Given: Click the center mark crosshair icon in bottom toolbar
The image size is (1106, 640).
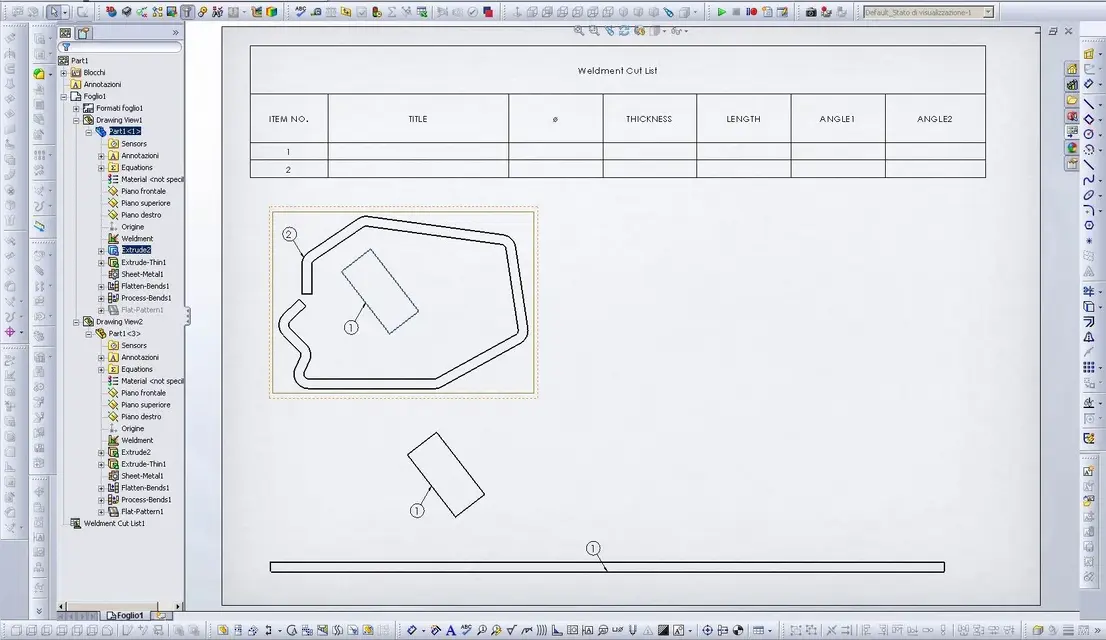Looking at the screenshot, I should 707,630.
